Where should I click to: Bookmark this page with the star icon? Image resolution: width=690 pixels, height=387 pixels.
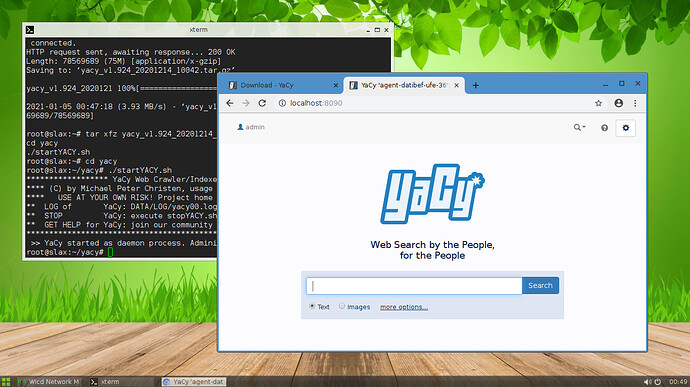click(x=598, y=103)
